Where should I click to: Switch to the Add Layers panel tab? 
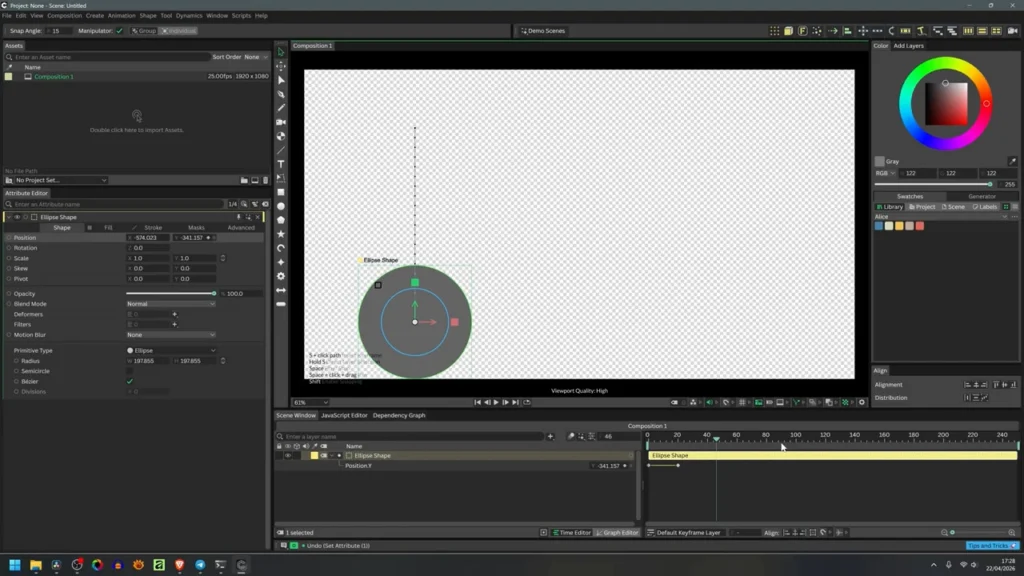coord(908,46)
